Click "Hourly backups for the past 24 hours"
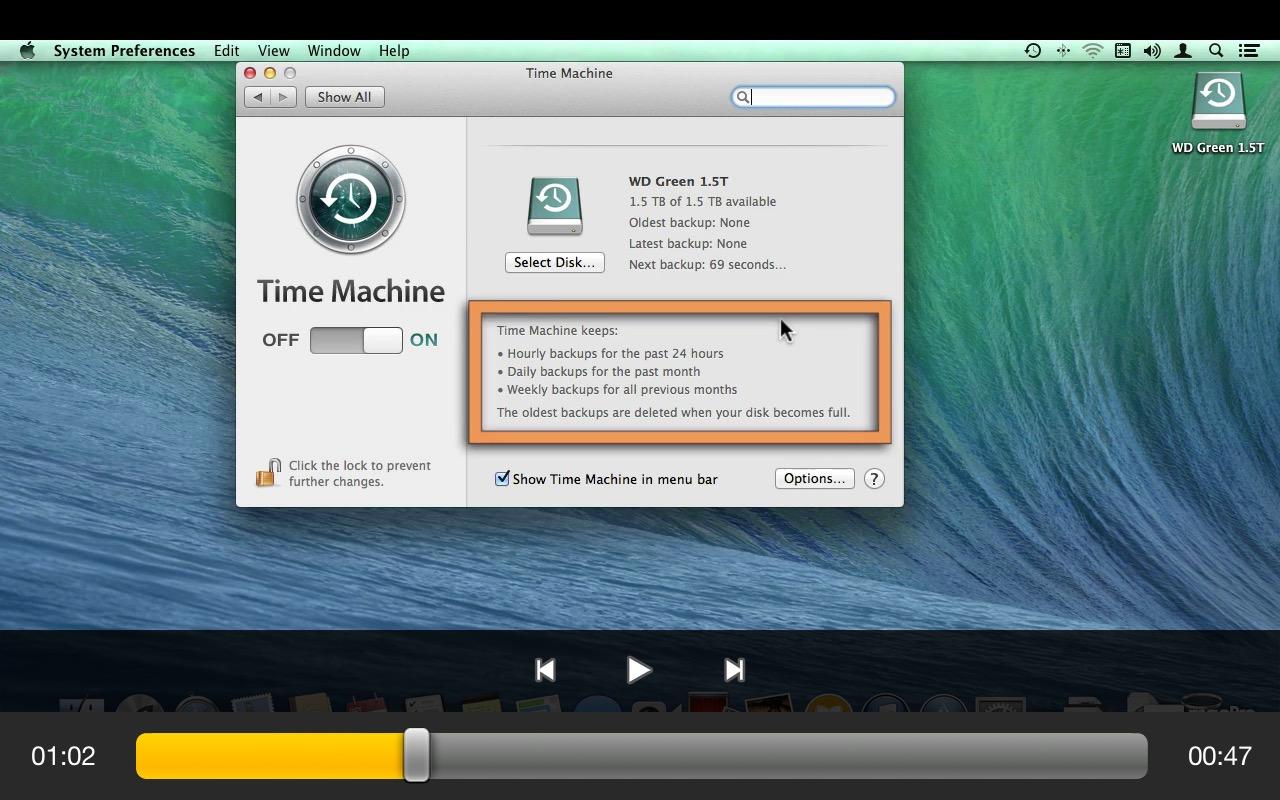Viewport: 1280px width, 800px height. pos(615,353)
